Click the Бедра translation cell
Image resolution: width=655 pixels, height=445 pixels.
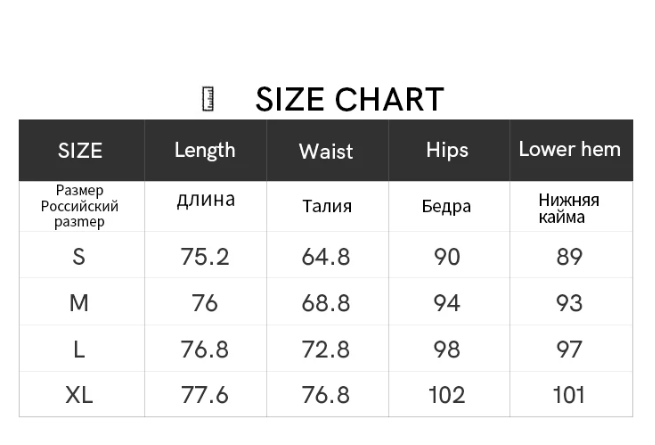coord(447,207)
